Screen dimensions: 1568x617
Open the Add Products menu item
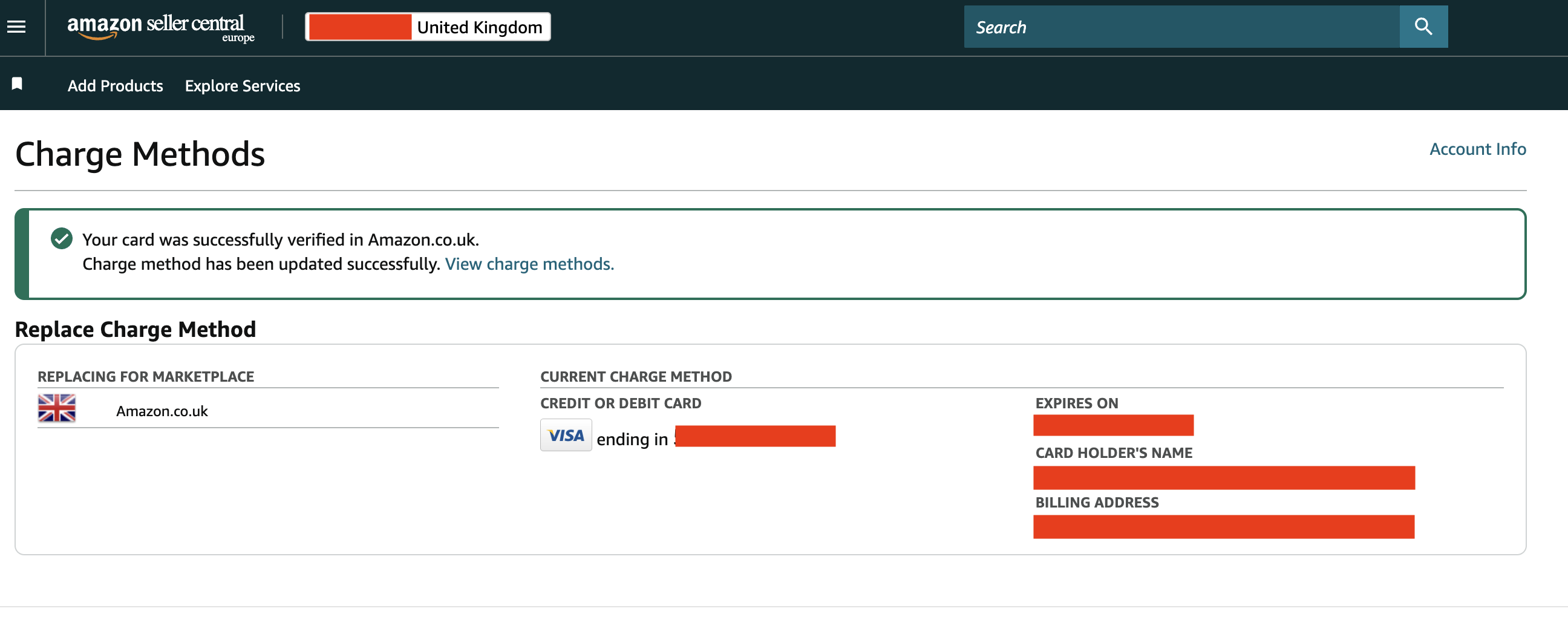115,86
